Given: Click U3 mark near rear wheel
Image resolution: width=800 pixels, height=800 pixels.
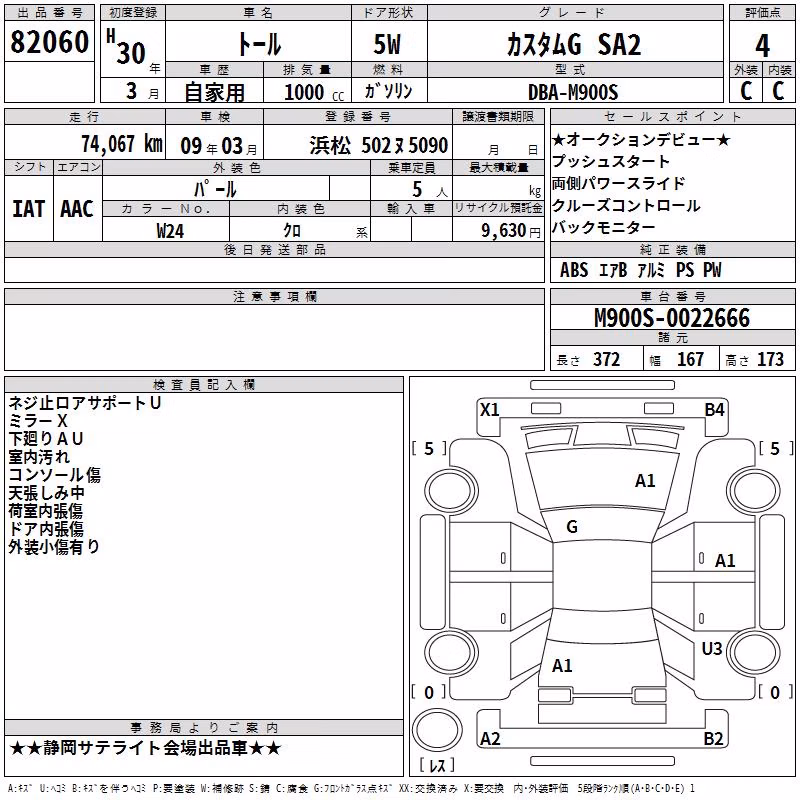Looking at the screenshot, I should coord(712,649).
